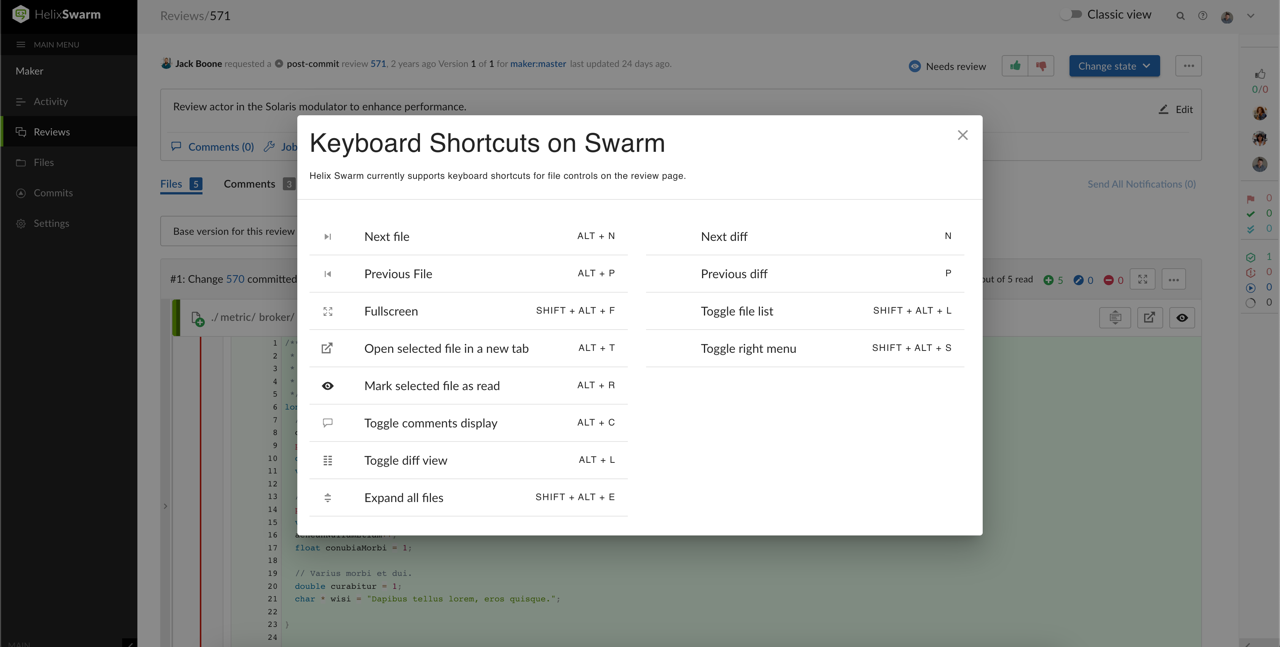Open file in new tab button
Viewport: 1280px width, 647px height.
[1150, 318]
